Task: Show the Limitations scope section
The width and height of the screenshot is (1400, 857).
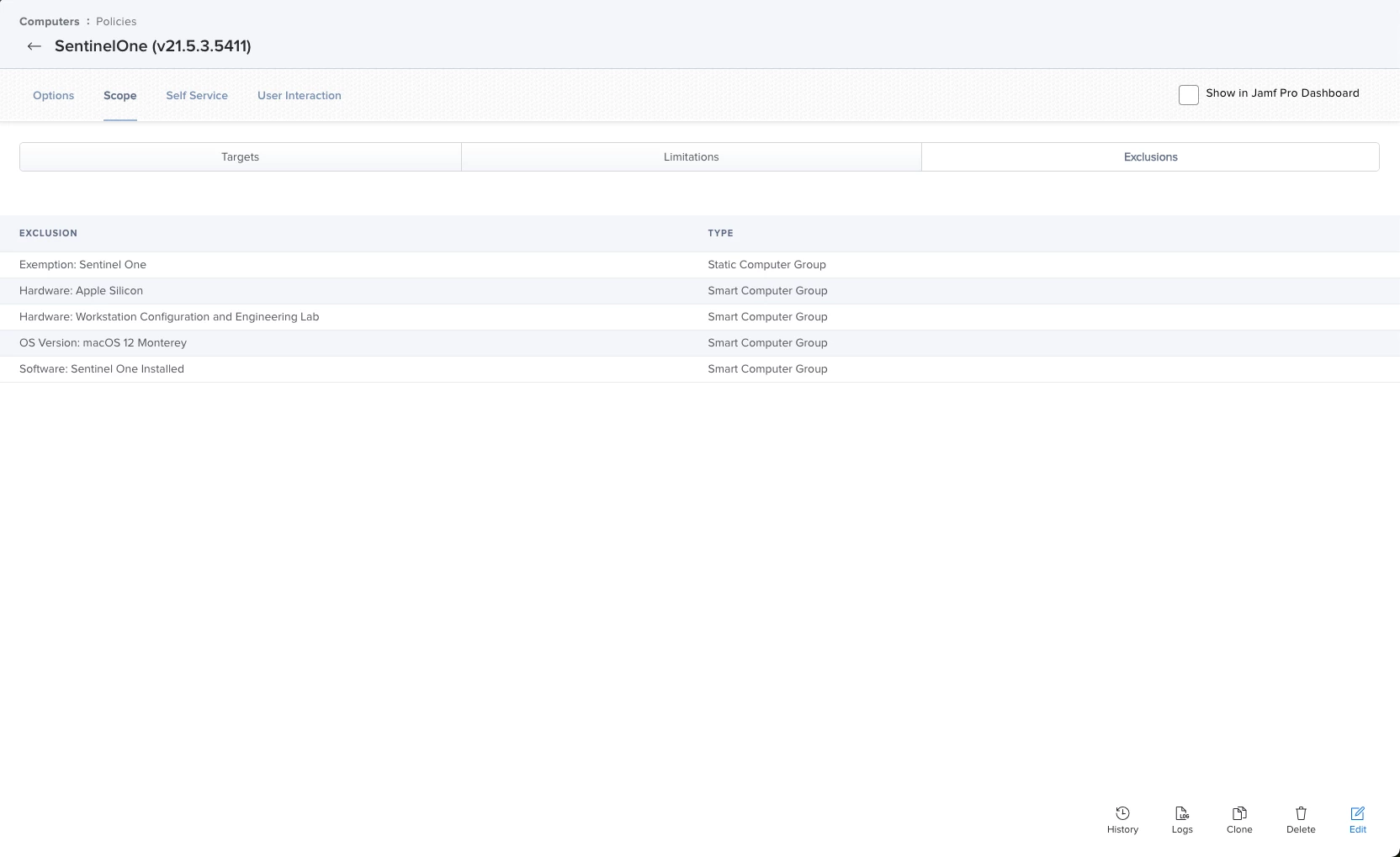Action: coord(692,156)
